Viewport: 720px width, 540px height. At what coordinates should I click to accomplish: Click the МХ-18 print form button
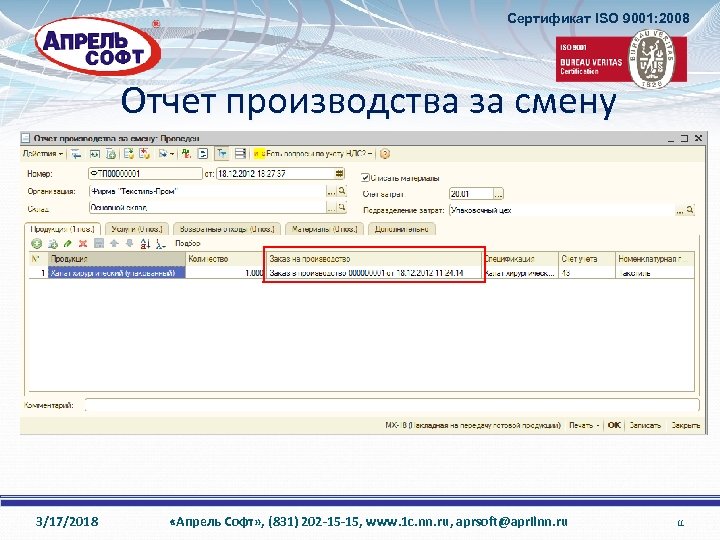473,425
